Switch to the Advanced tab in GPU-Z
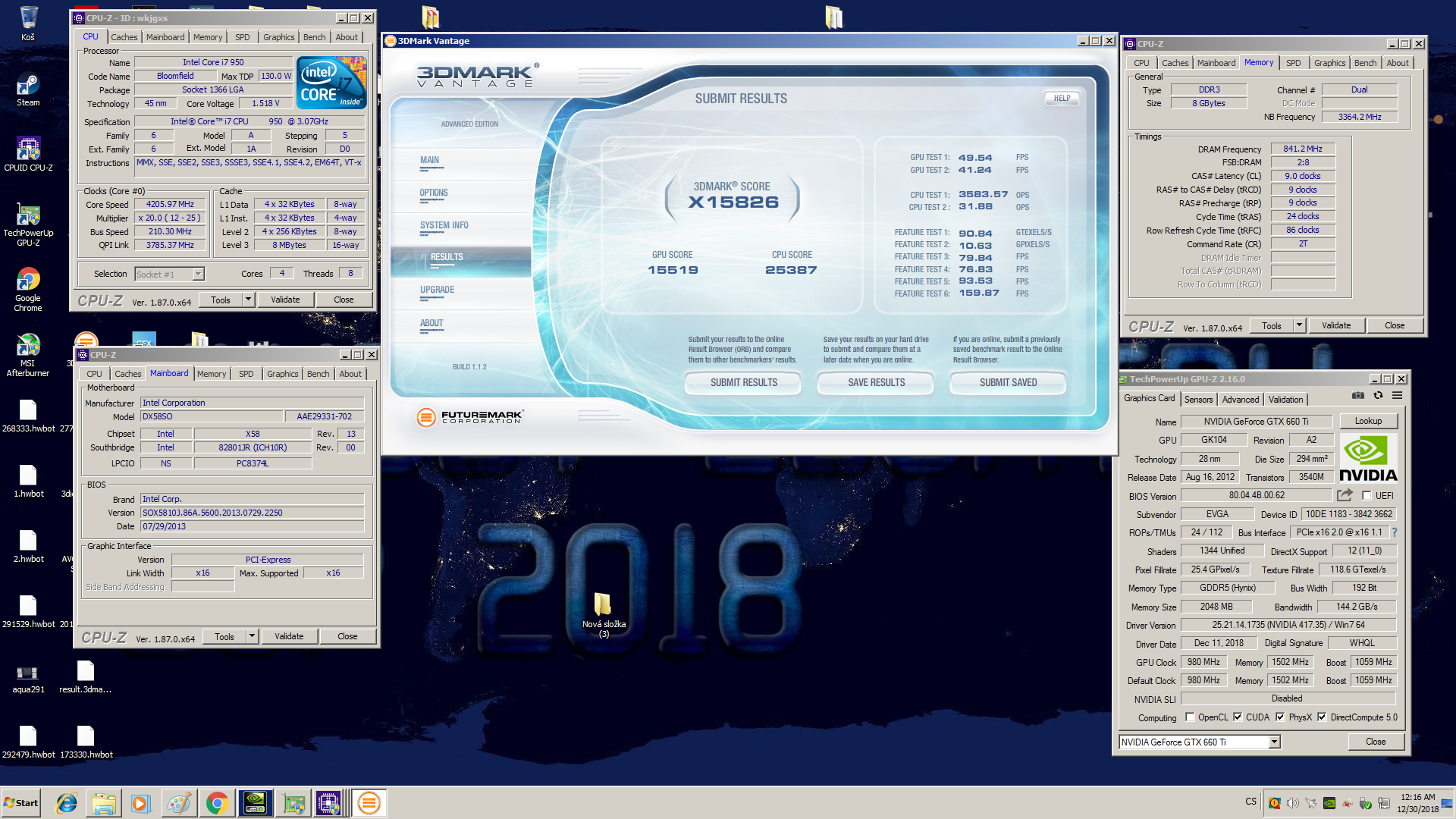The height and width of the screenshot is (819, 1456). 1240,399
